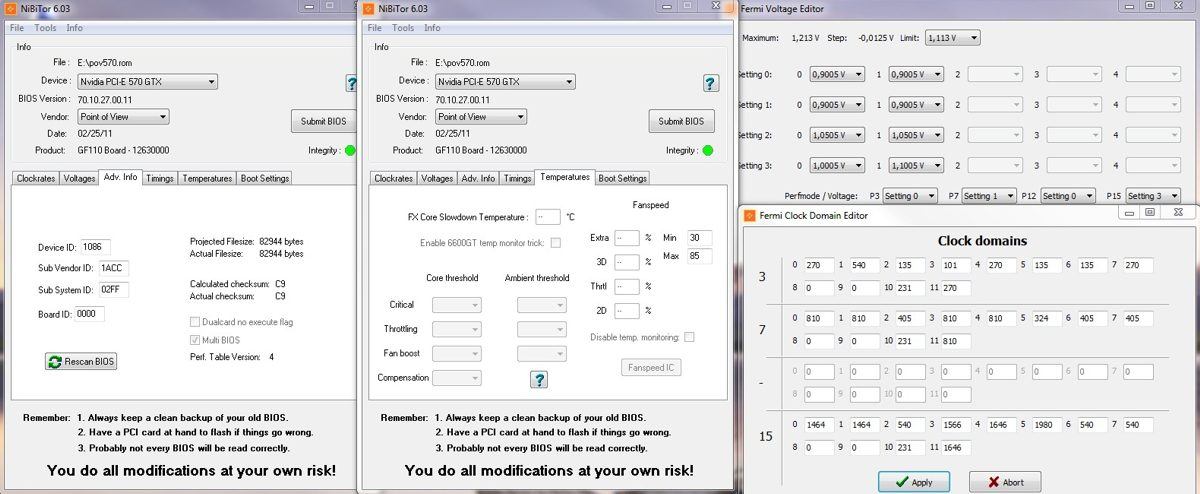Viewport: 1200px width, 494px height.
Task: Switch to Adv. Info tab in middle NiBiTor
Action: point(478,178)
